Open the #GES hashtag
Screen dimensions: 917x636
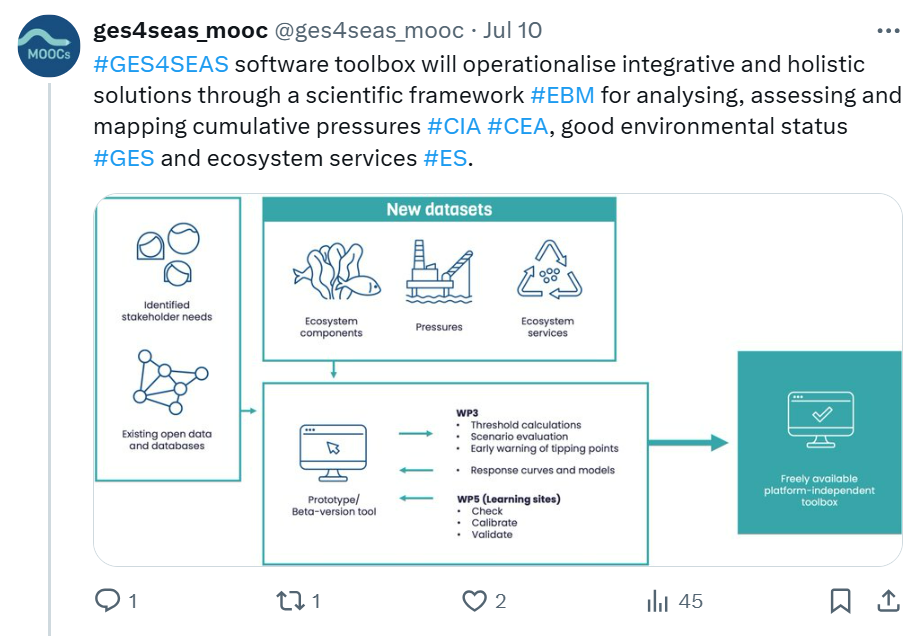point(124,158)
